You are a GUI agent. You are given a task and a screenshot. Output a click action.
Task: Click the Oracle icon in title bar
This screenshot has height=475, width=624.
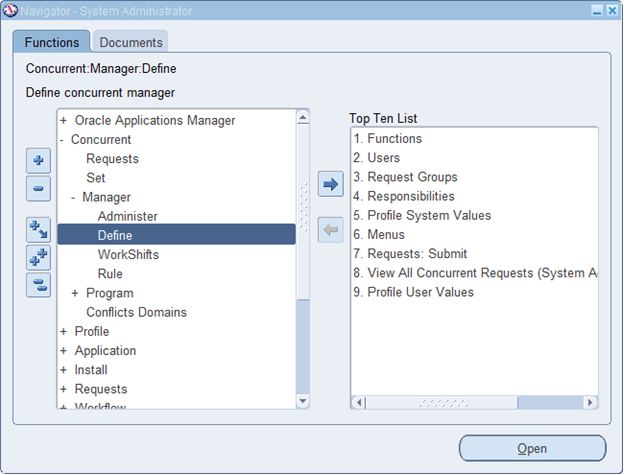point(10,11)
